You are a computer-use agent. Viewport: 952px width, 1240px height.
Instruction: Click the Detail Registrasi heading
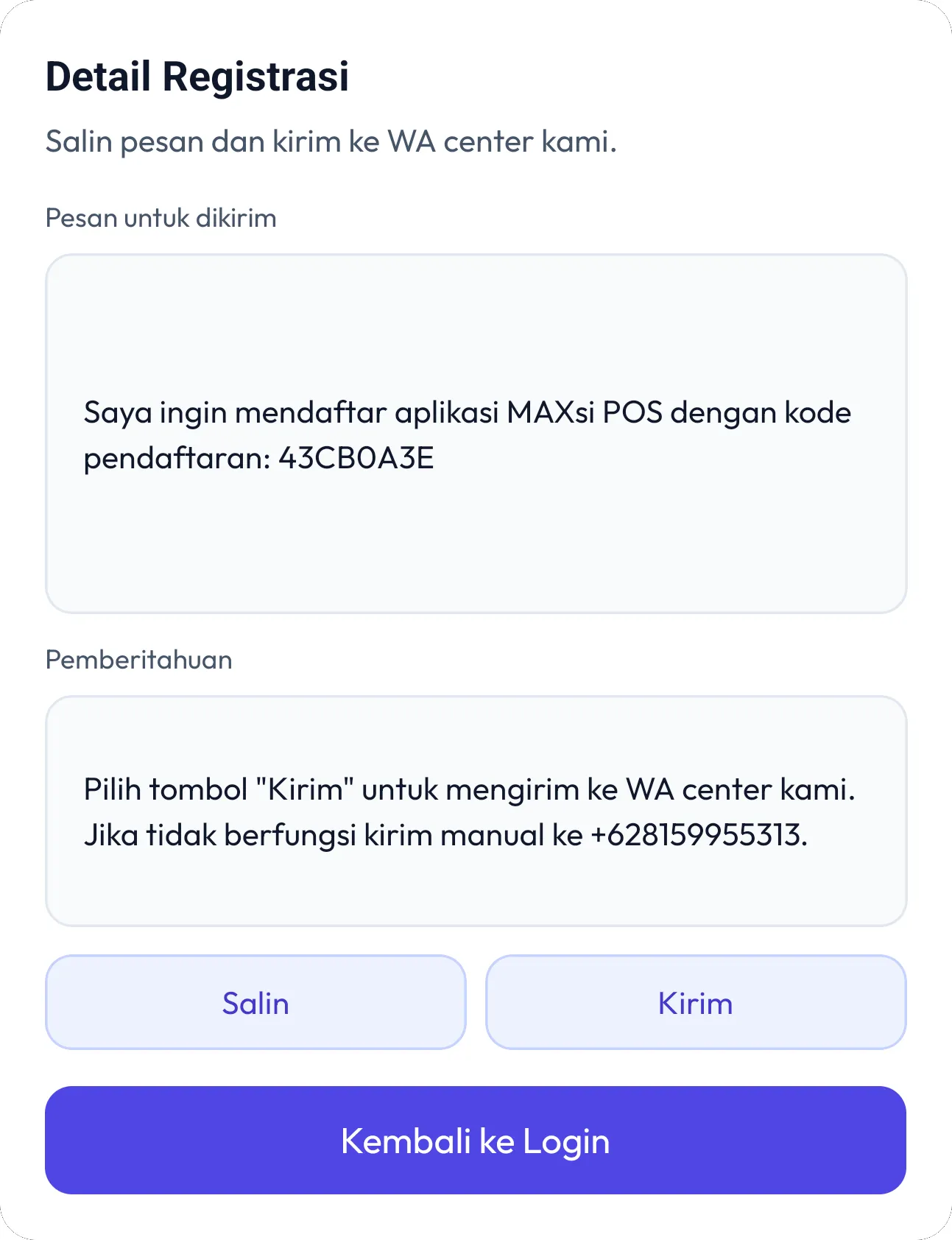tap(198, 76)
